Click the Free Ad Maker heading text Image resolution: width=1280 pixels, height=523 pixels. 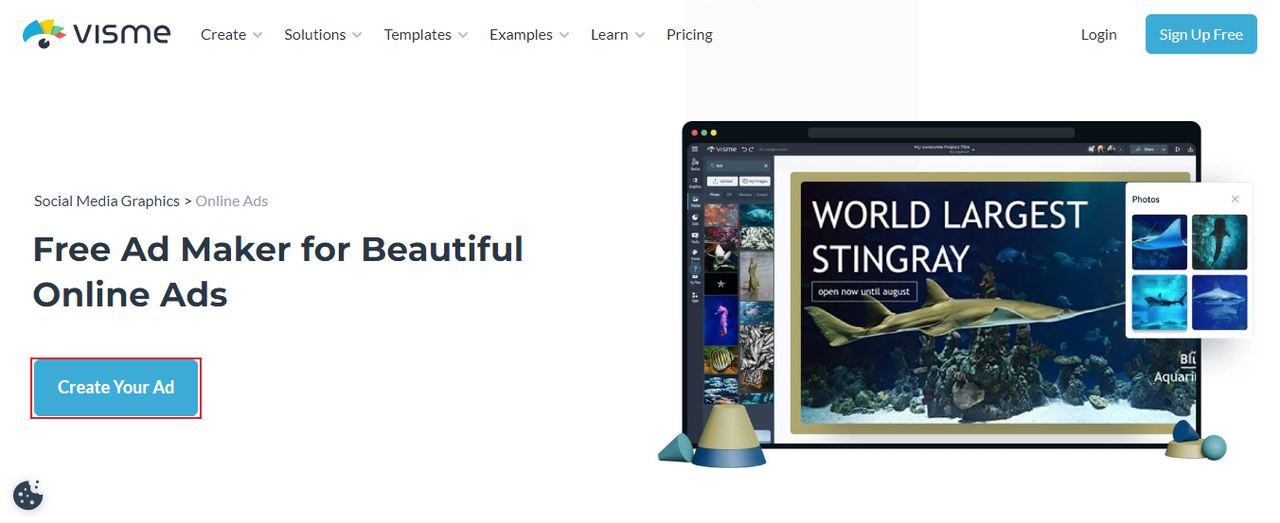click(x=278, y=271)
